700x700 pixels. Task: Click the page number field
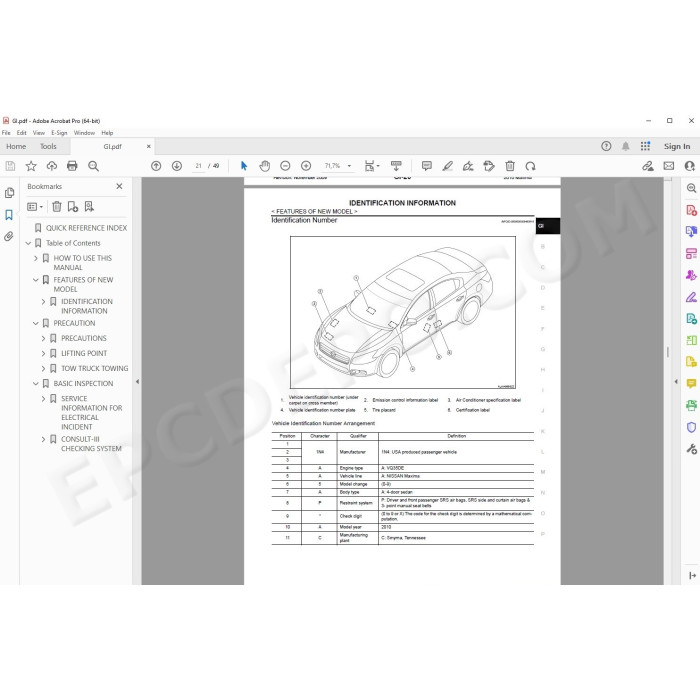(198, 166)
